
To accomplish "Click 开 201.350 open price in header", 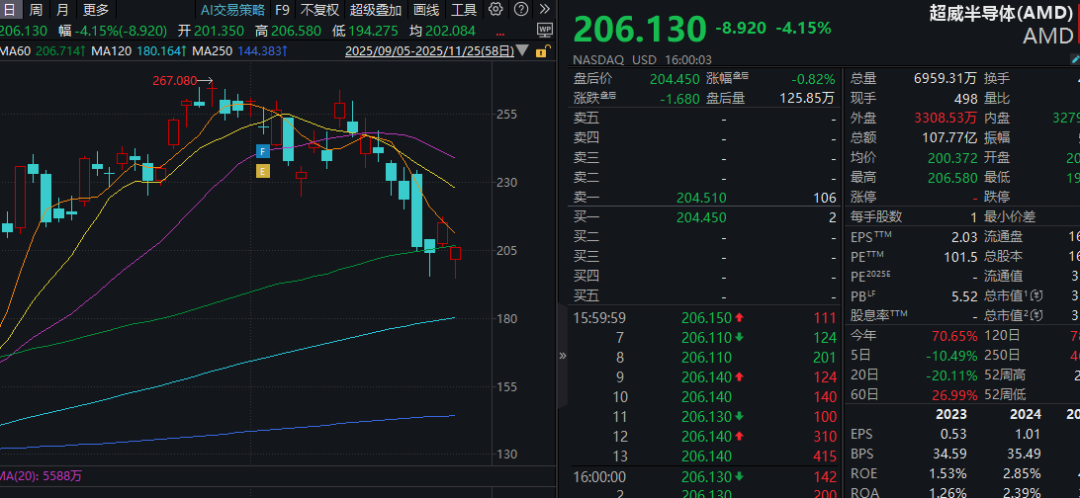I will click(211, 30).
